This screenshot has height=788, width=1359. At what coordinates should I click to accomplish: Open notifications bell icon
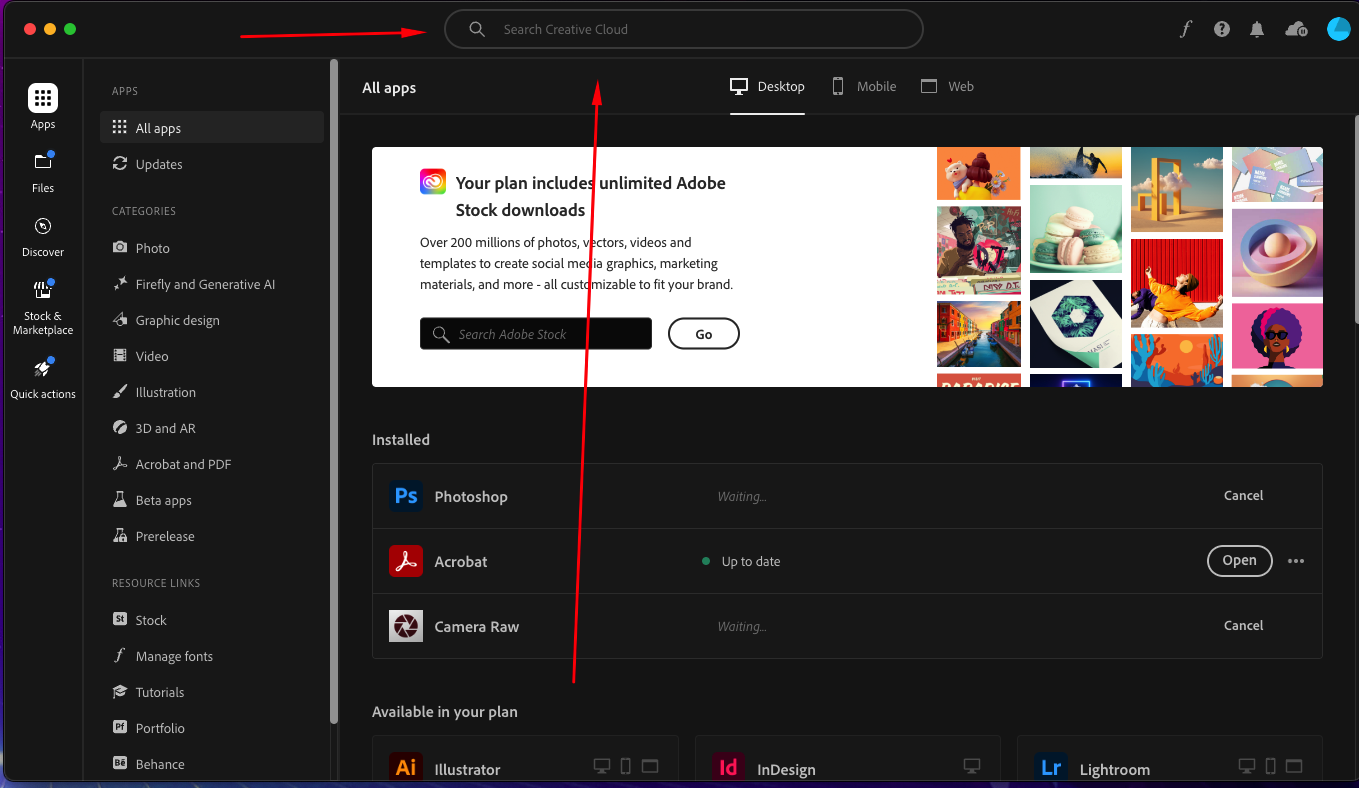(1257, 29)
